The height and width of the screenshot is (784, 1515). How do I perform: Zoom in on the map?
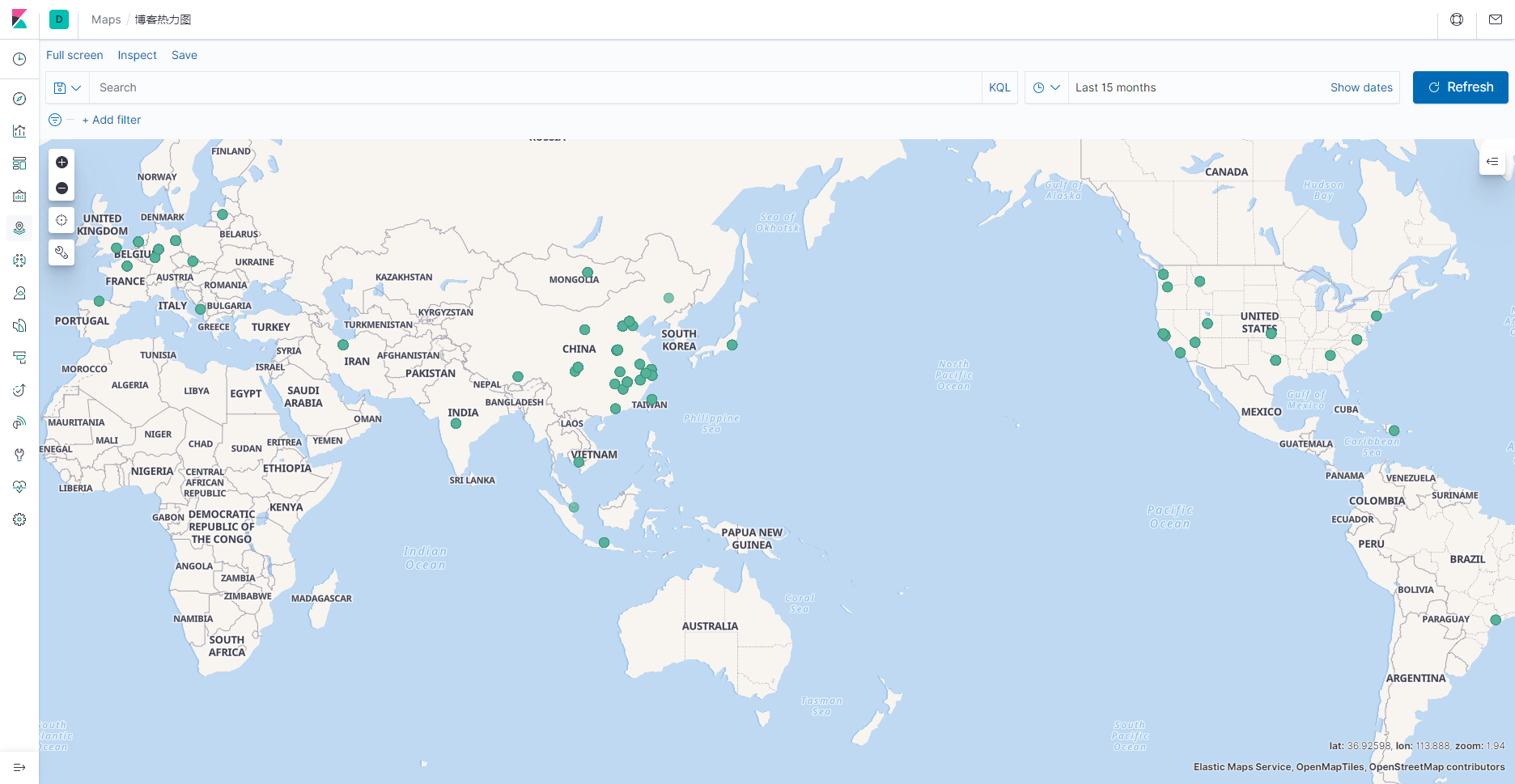pos(62,163)
